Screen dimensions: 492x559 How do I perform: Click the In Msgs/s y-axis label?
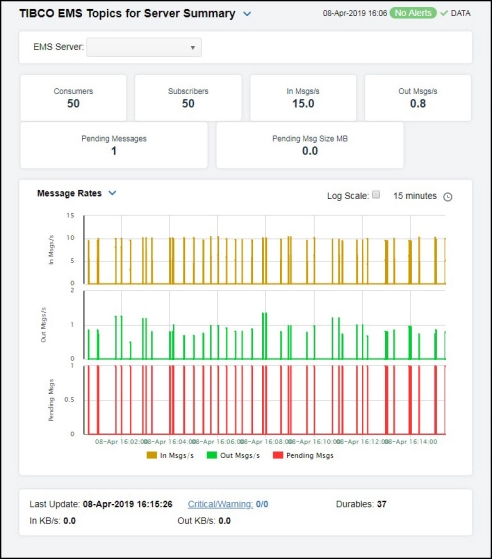click(51, 250)
